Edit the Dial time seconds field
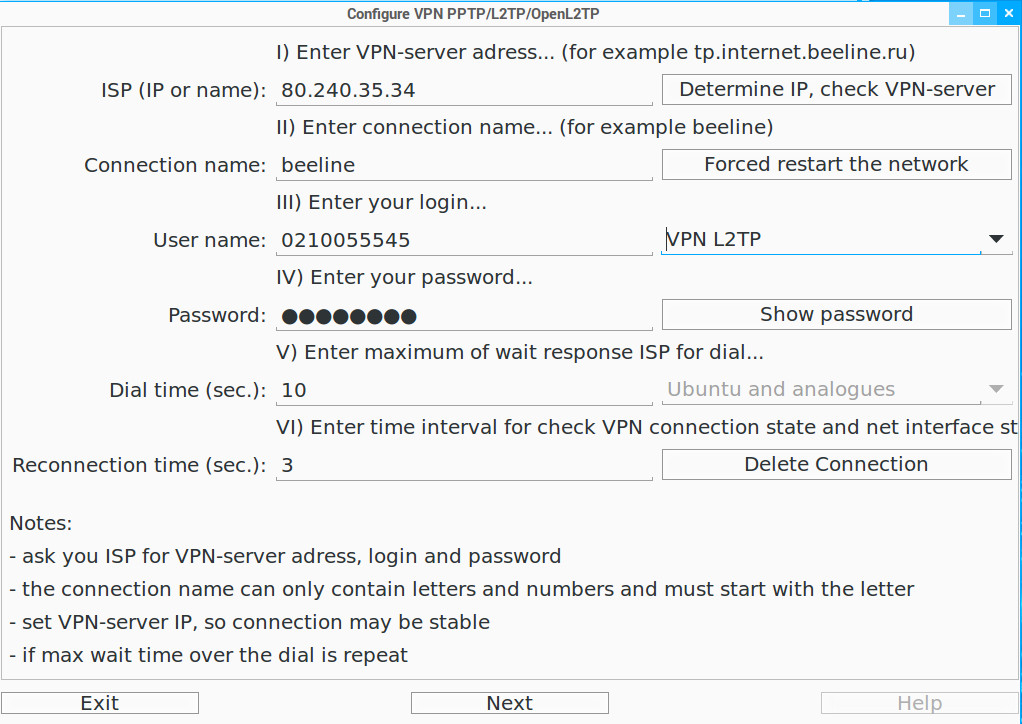1022x724 pixels. 464,391
